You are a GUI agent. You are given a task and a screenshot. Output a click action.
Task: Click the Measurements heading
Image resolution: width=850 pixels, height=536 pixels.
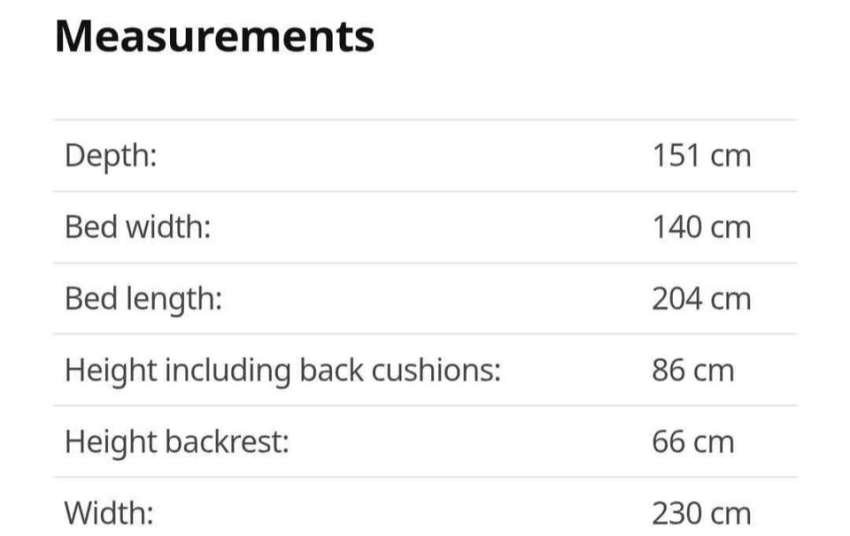215,37
